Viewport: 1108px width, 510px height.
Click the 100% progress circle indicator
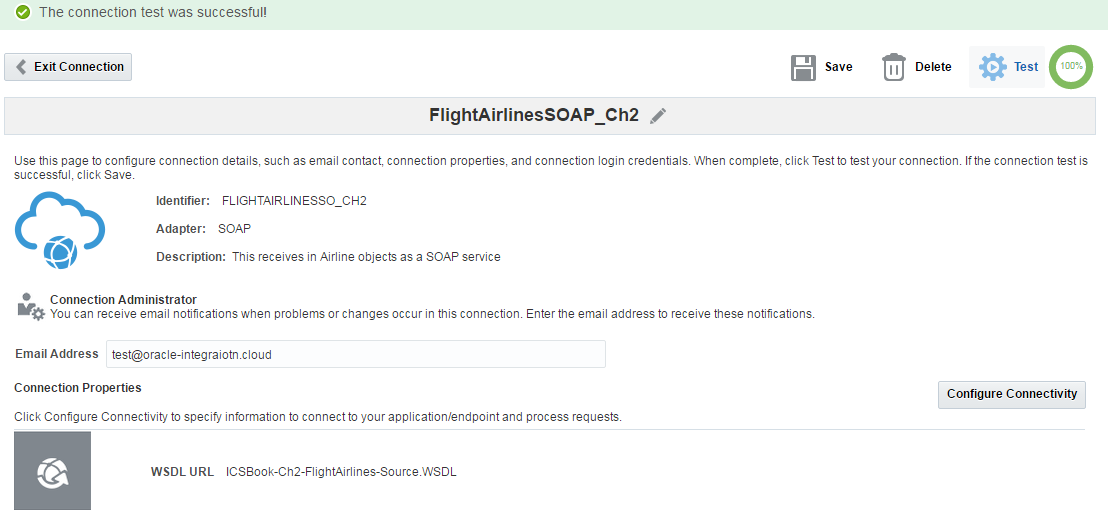[x=1071, y=67]
